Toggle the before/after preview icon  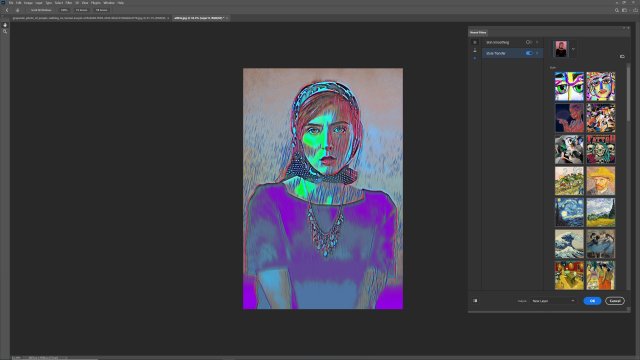point(475,301)
